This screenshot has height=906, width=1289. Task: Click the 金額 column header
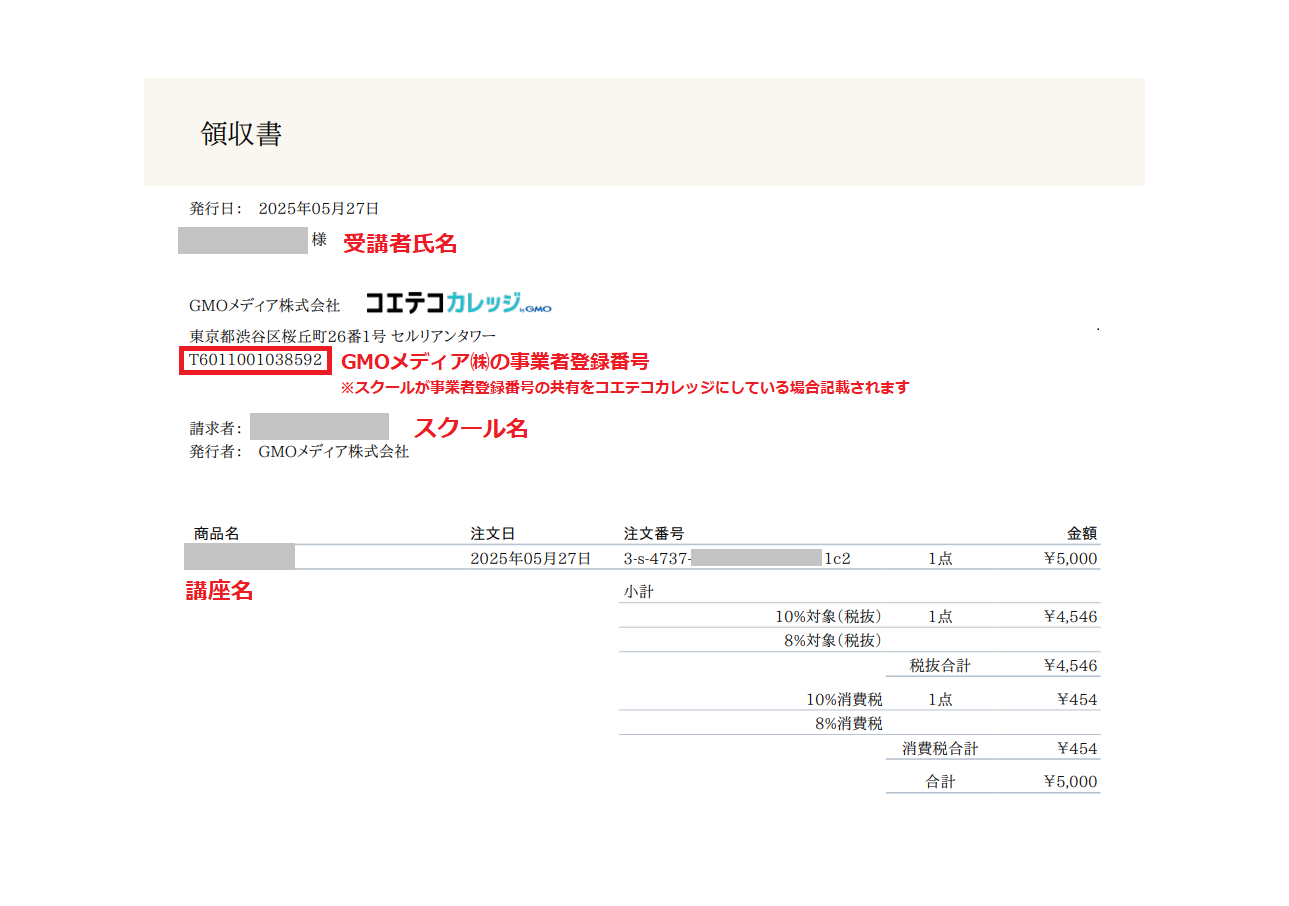pyautogui.click(x=1082, y=534)
